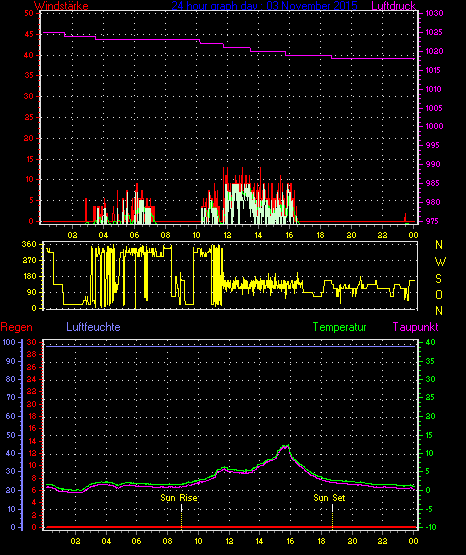Image resolution: width=466 pixels, height=555 pixels.
Task: Click the green -10 temperature axis value
Action: coord(430,527)
